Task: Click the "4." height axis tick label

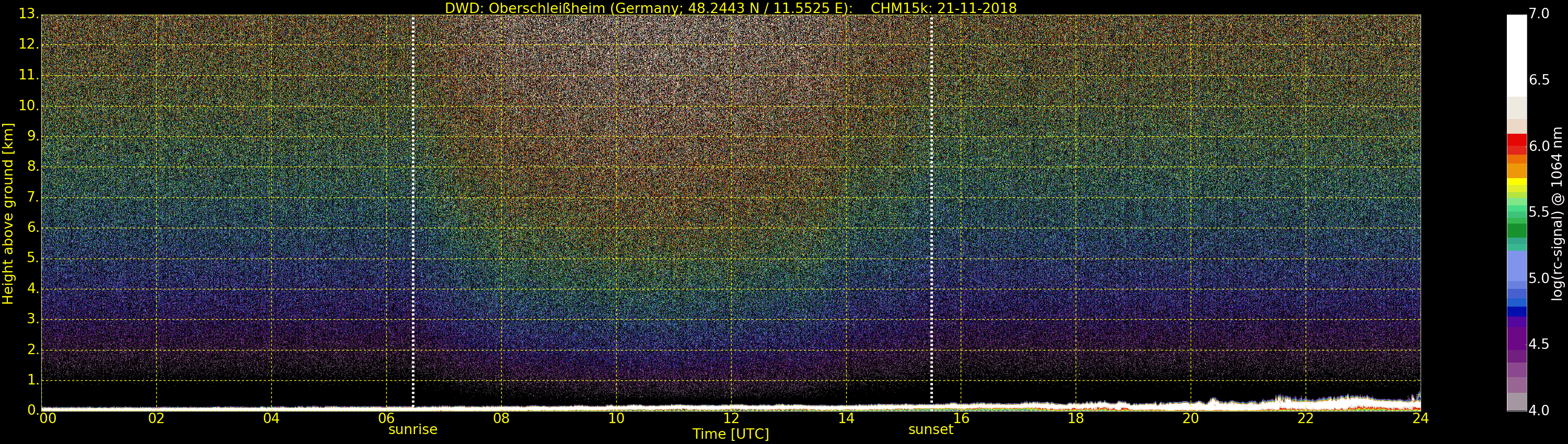Action: pyautogui.click(x=32, y=288)
